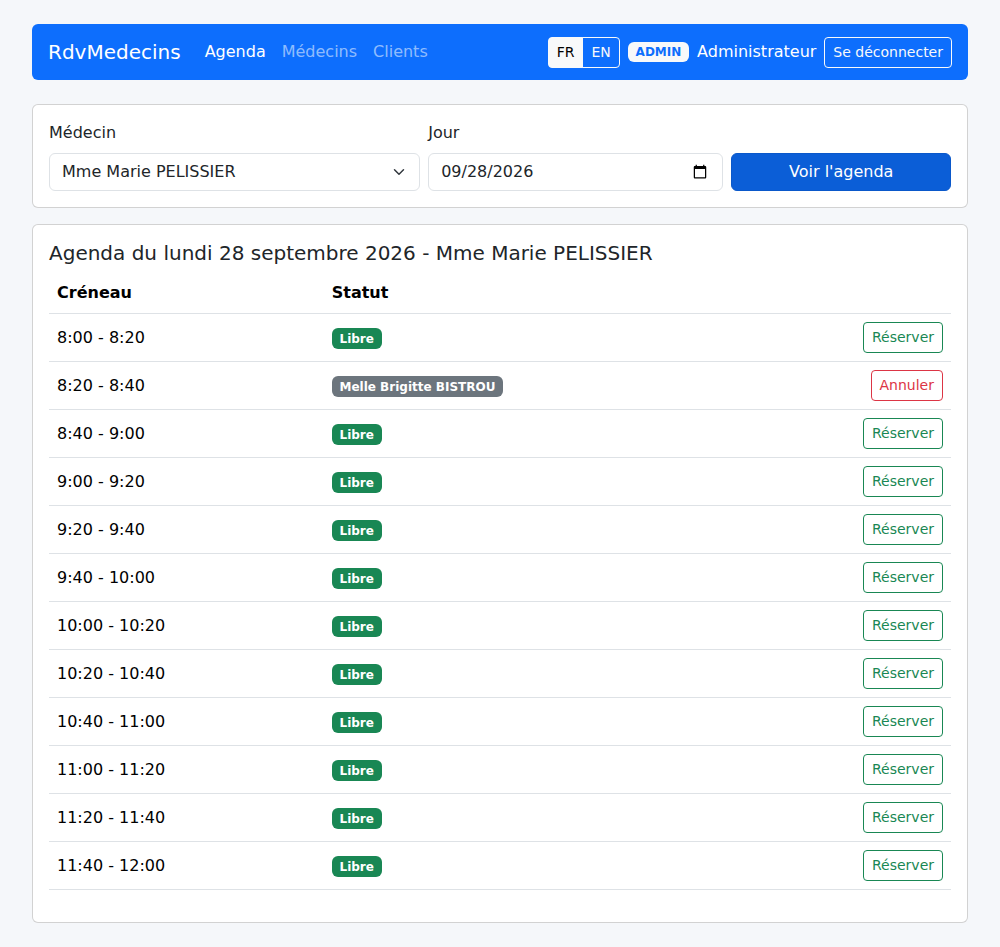
Task: Reserve the 10:00 - 10:20 slot
Action: (902, 626)
